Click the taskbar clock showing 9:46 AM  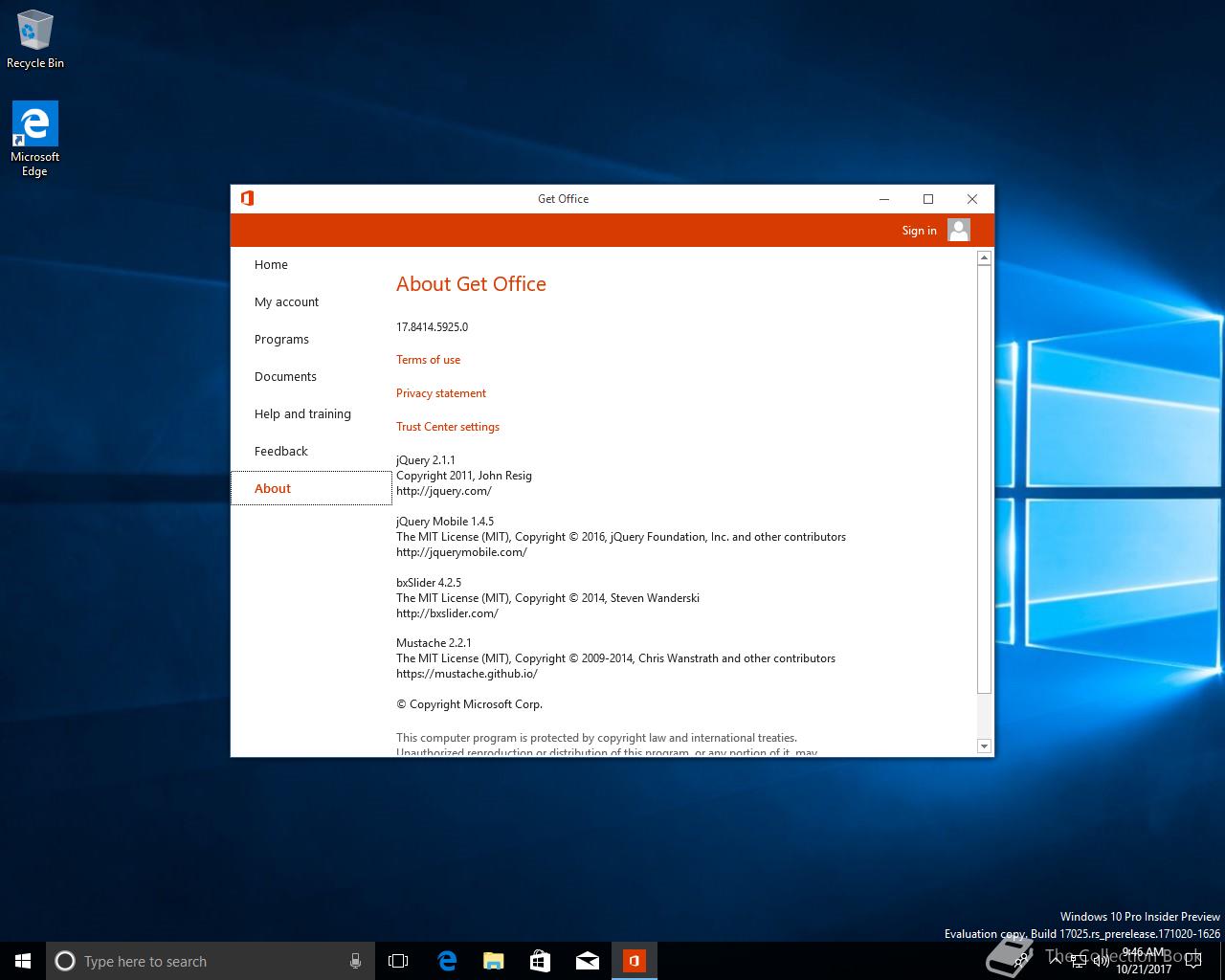pos(1143,961)
